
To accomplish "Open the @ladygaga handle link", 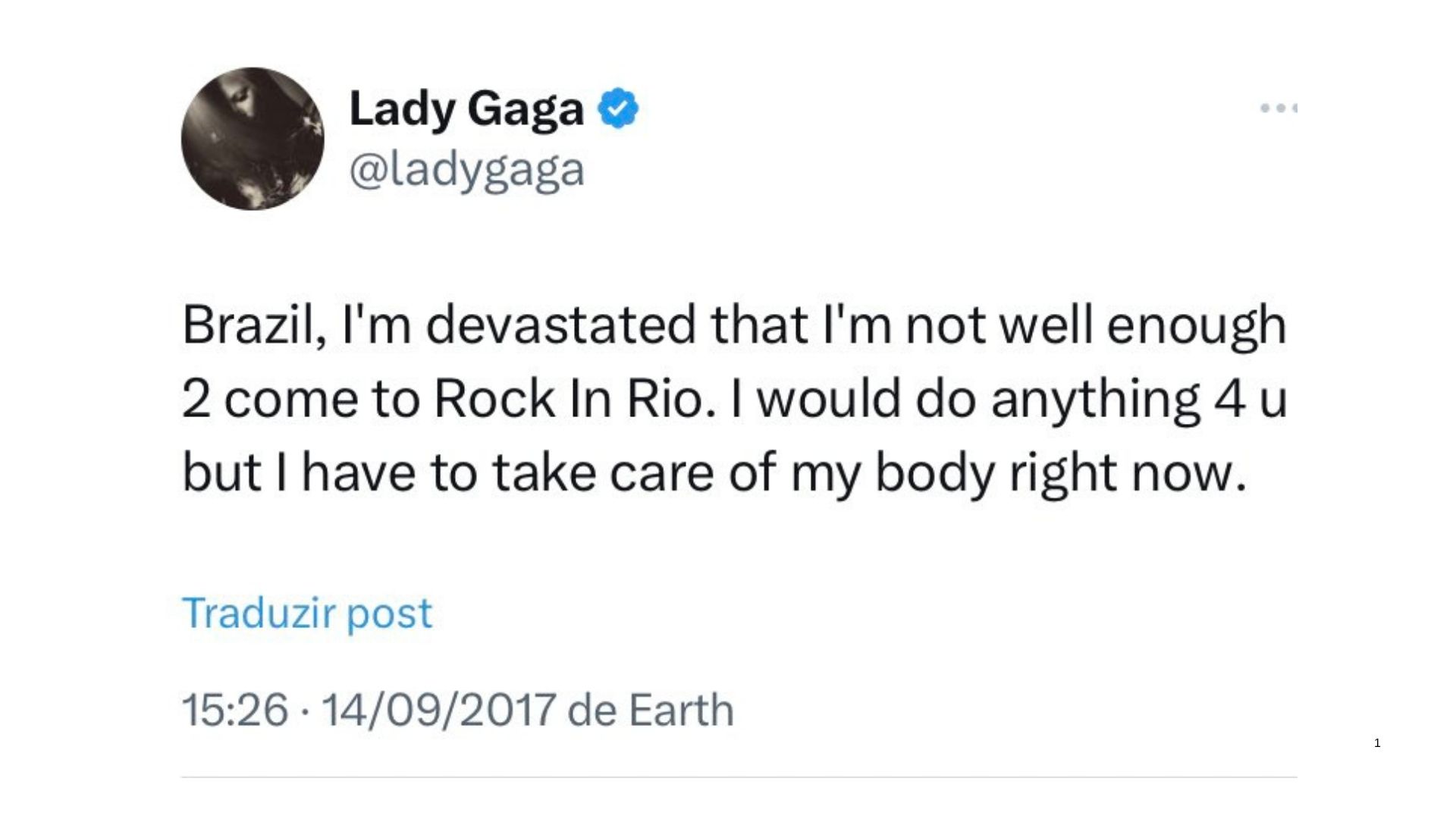I will (x=466, y=169).
